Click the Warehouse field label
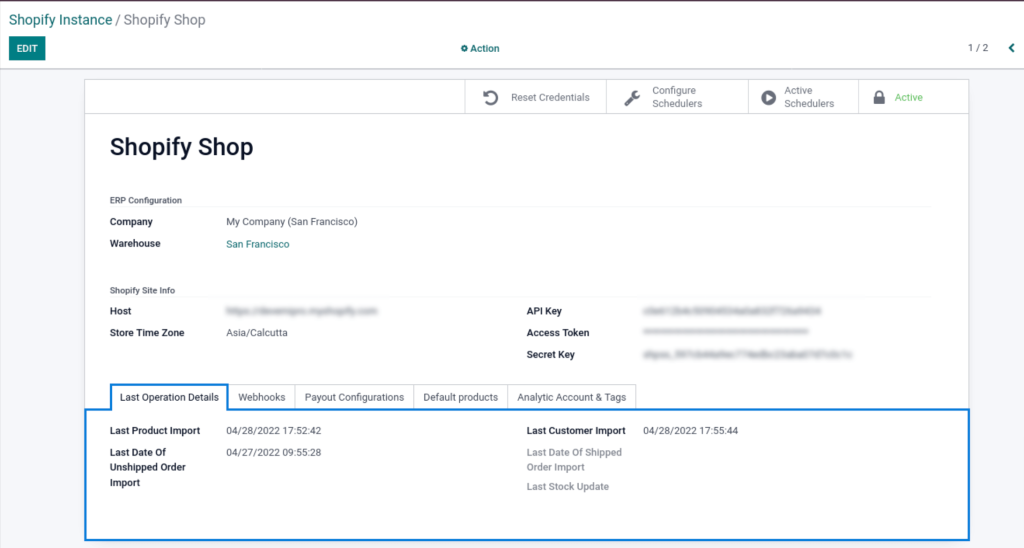Image resolution: width=1024 pixels, height=548 pixels. click(135, 244)
